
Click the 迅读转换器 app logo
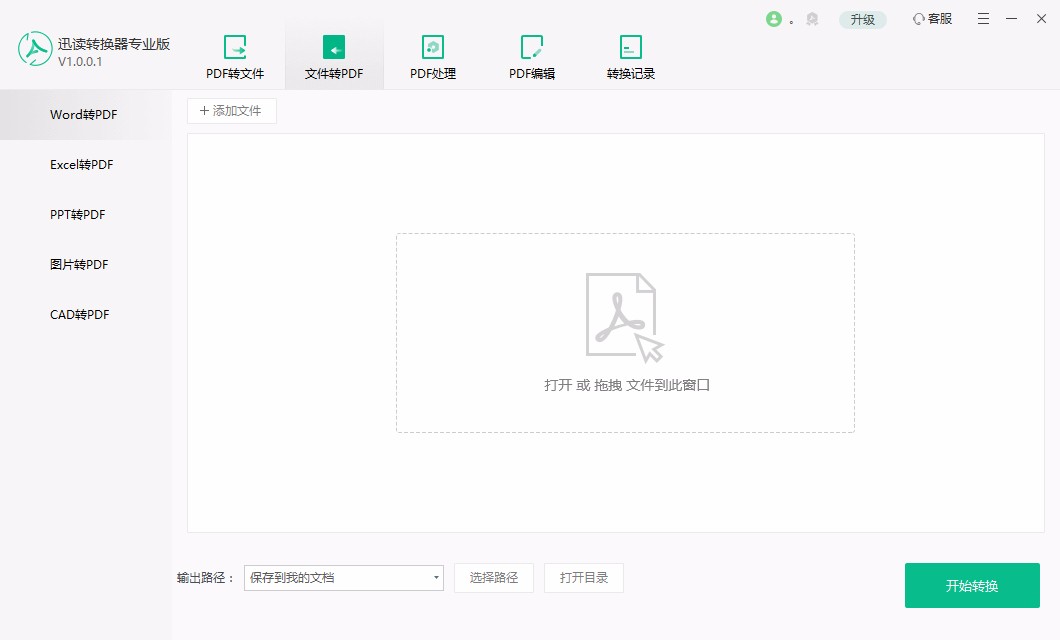tap(33, 47)
